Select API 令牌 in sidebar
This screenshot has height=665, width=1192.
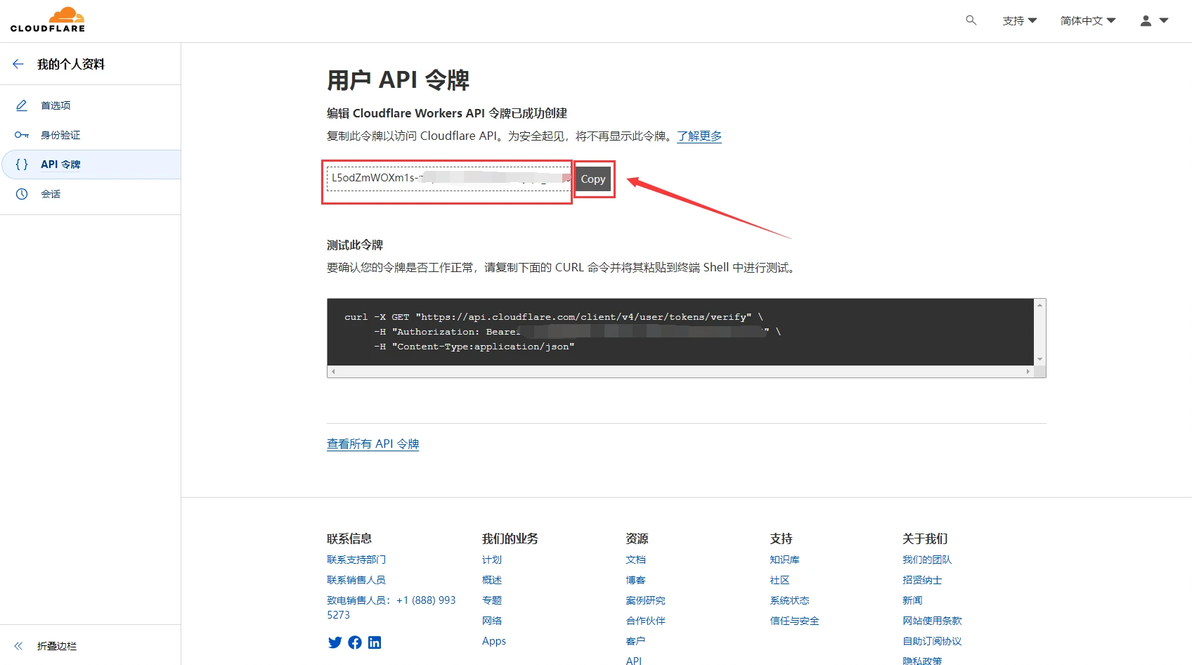90,164
